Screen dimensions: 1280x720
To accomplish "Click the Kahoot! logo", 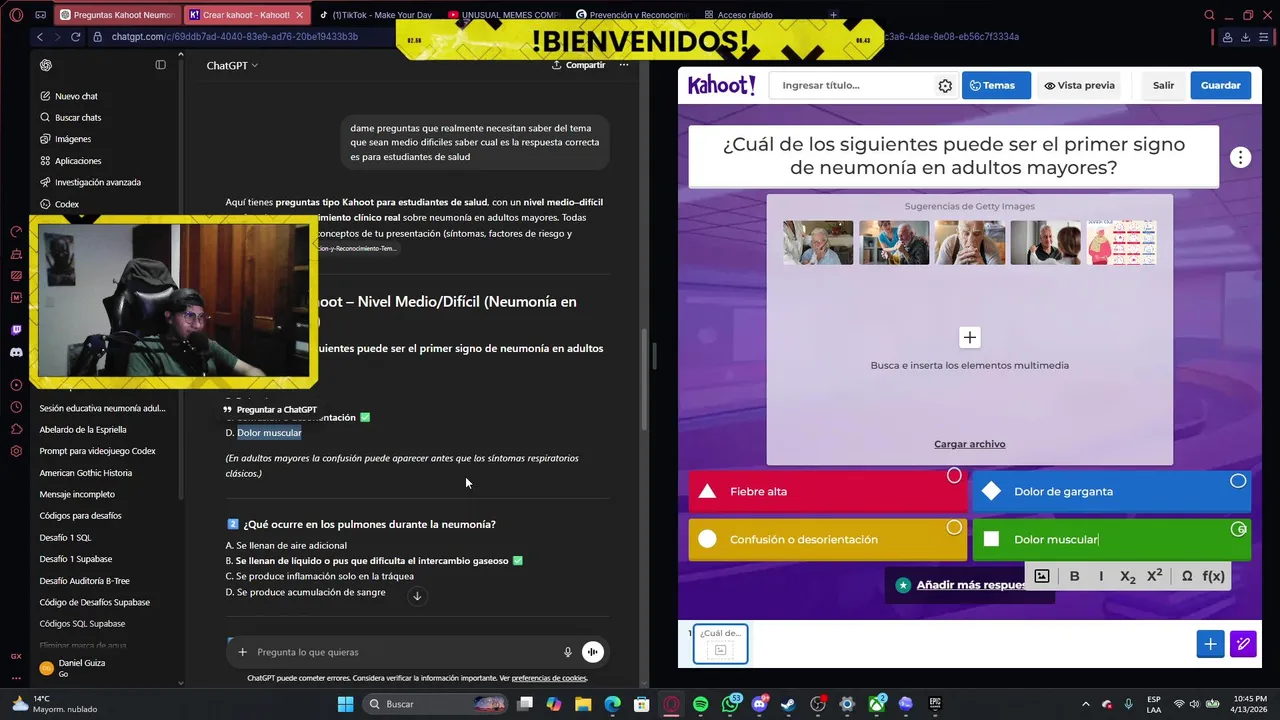I will [x=722, y=85].
